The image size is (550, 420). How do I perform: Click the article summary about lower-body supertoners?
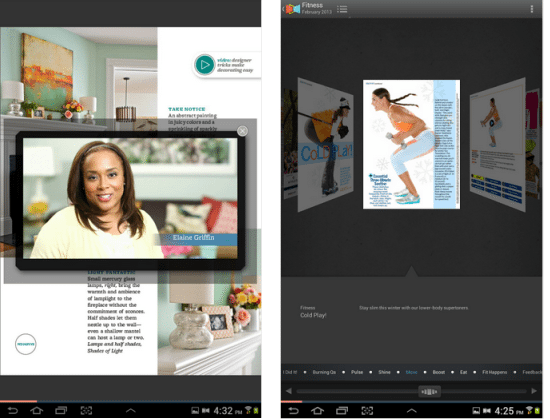414,308
